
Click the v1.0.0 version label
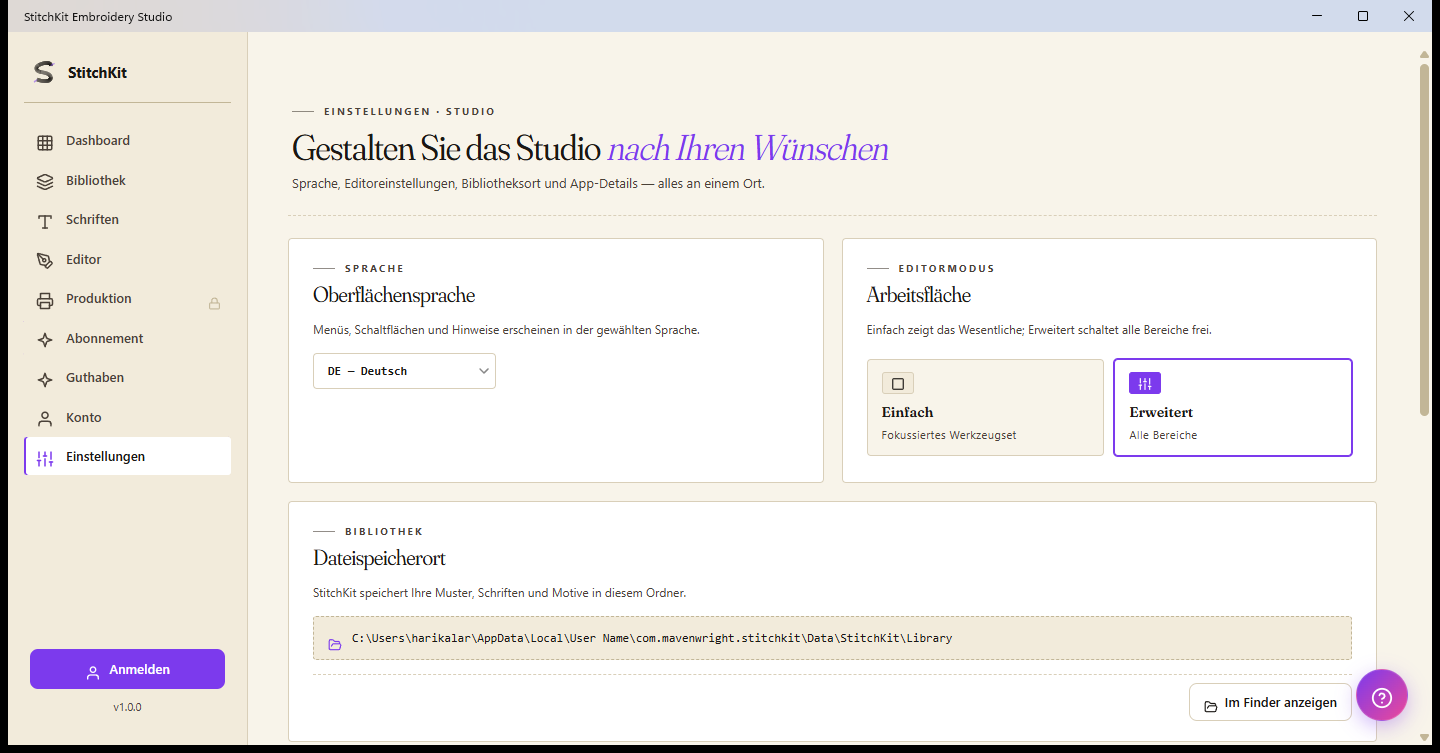(127, 707)
